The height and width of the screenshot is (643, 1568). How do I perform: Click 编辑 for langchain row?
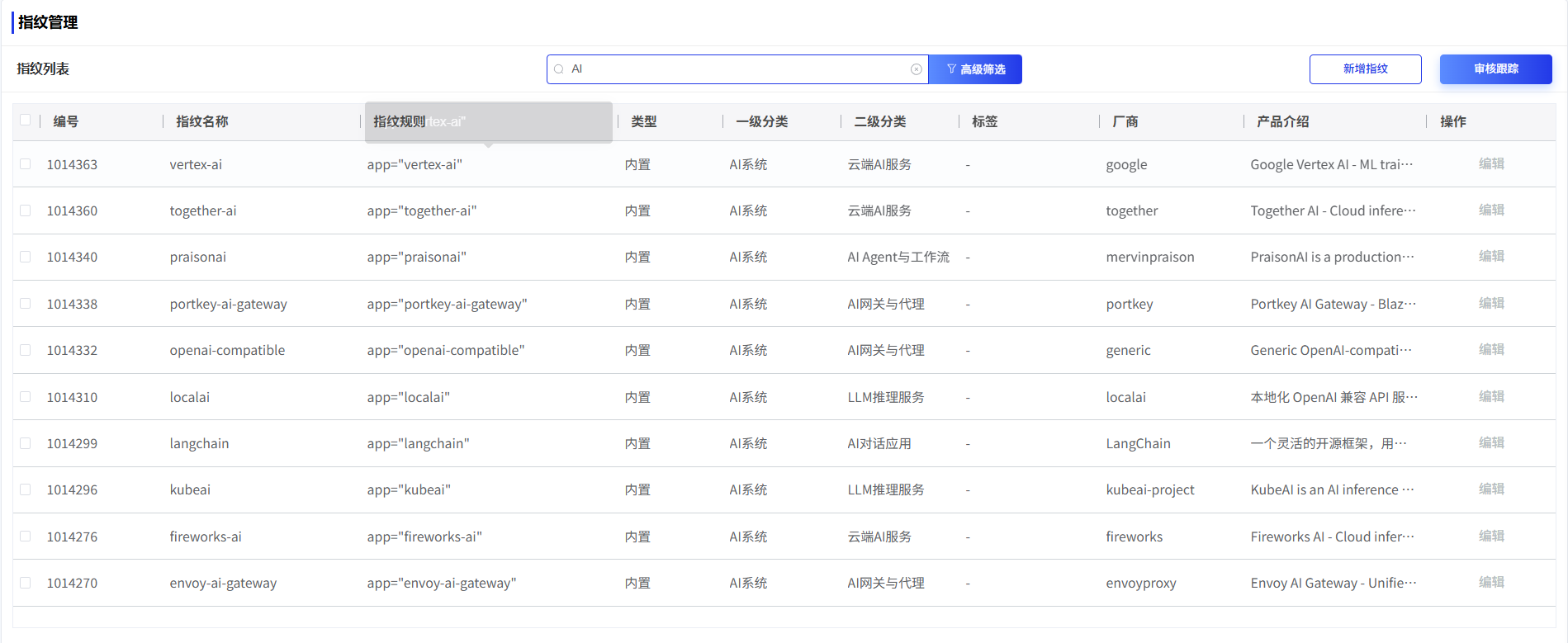1491,442
